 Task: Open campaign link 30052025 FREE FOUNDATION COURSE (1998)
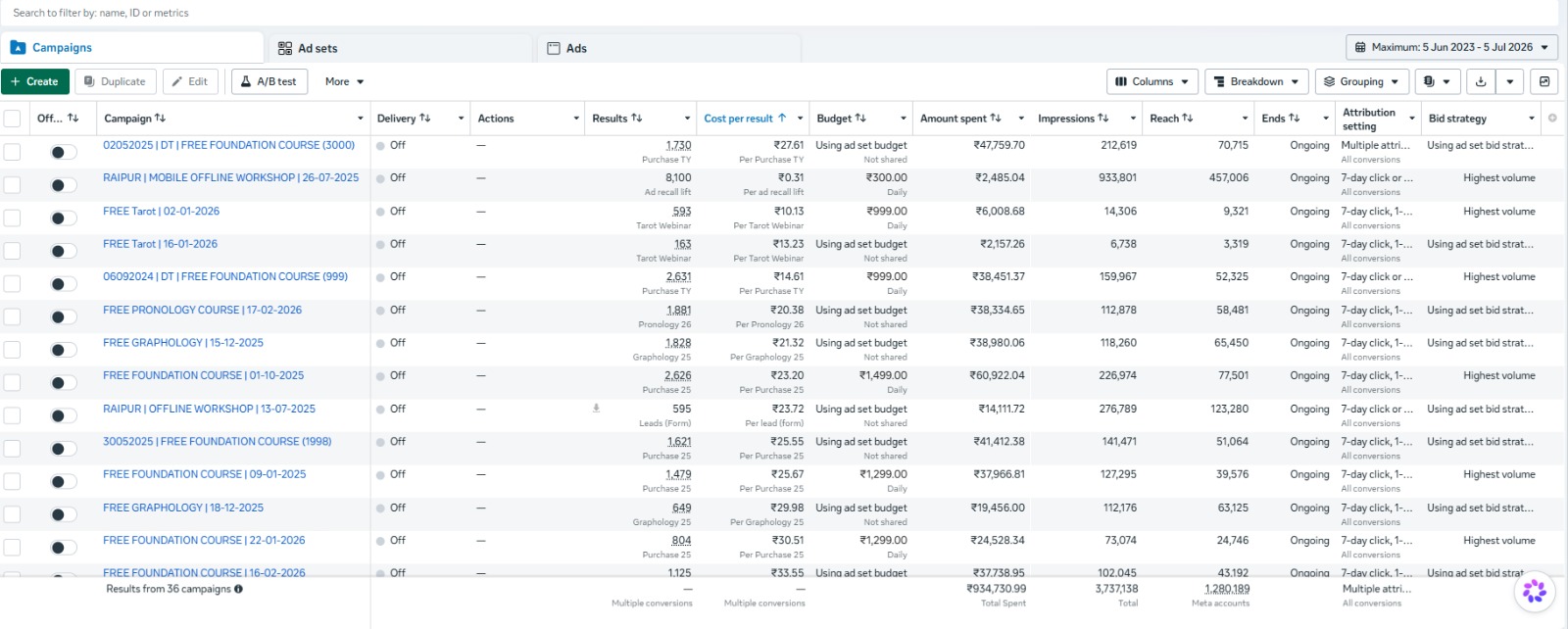click(218, 442)
